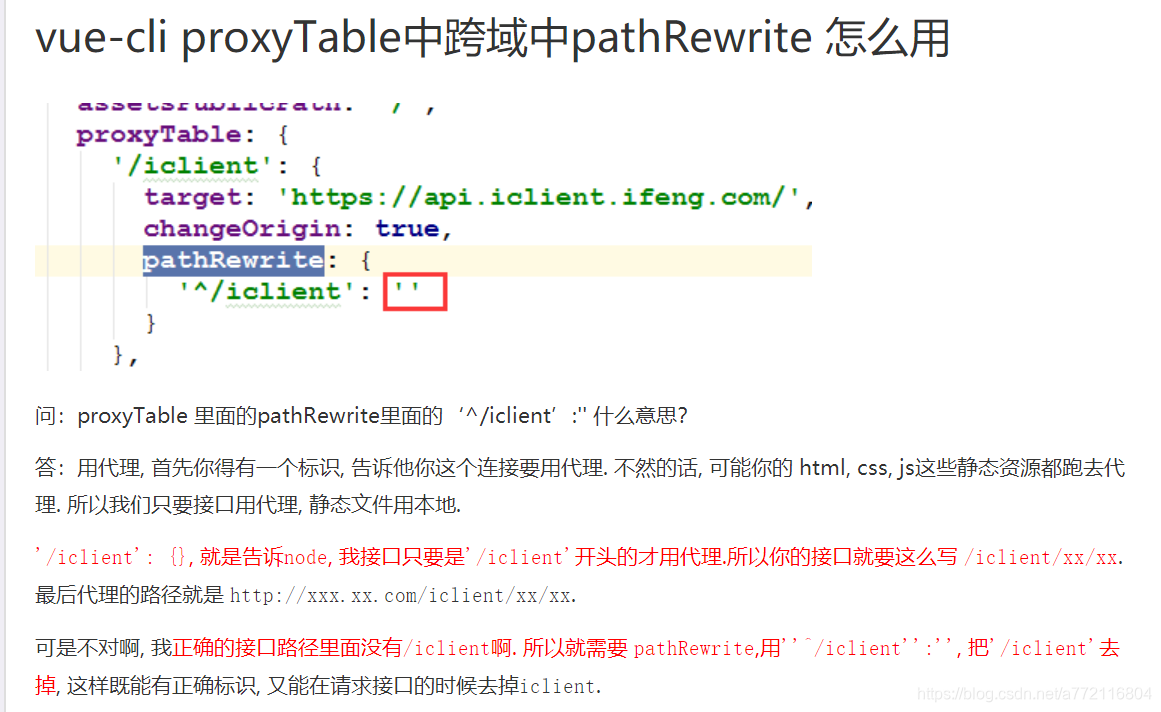The image size is (1161, 712).
Task: Select the closing brace of pathRewrite block
Action: (x=150, y=323)
